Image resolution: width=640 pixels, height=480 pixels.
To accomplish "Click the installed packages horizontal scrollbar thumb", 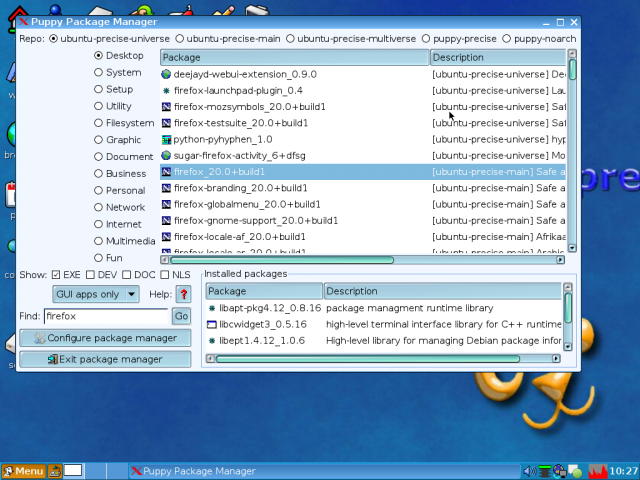I will [x=367, y=359].
